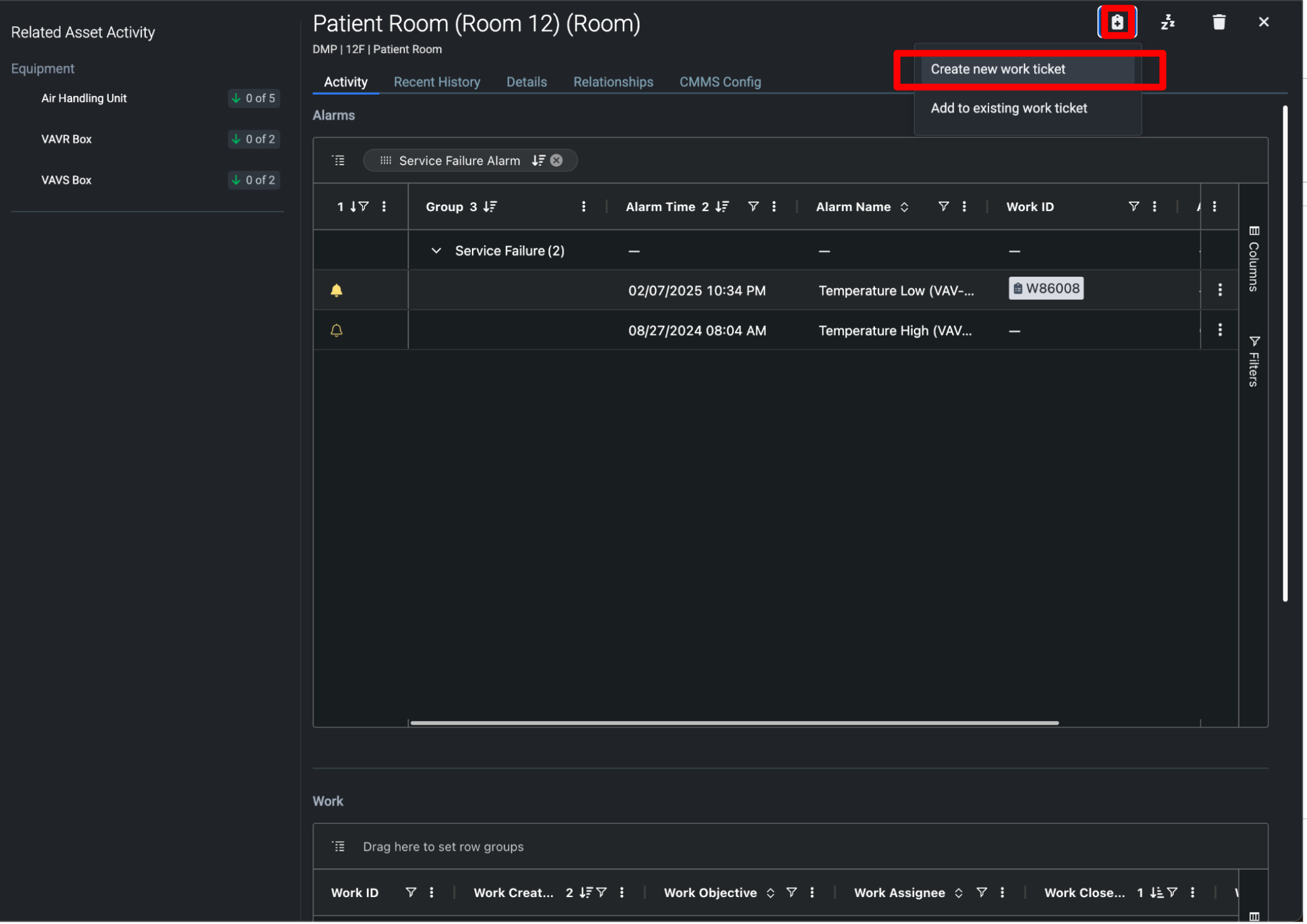Click the filled bell alarm icon
The height and width of the screenshot is (924, 1307).
click(336, 290)
